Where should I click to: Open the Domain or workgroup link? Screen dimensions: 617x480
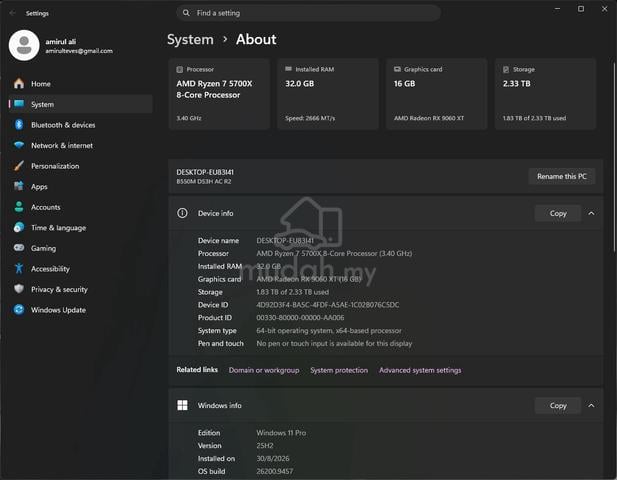264,370
